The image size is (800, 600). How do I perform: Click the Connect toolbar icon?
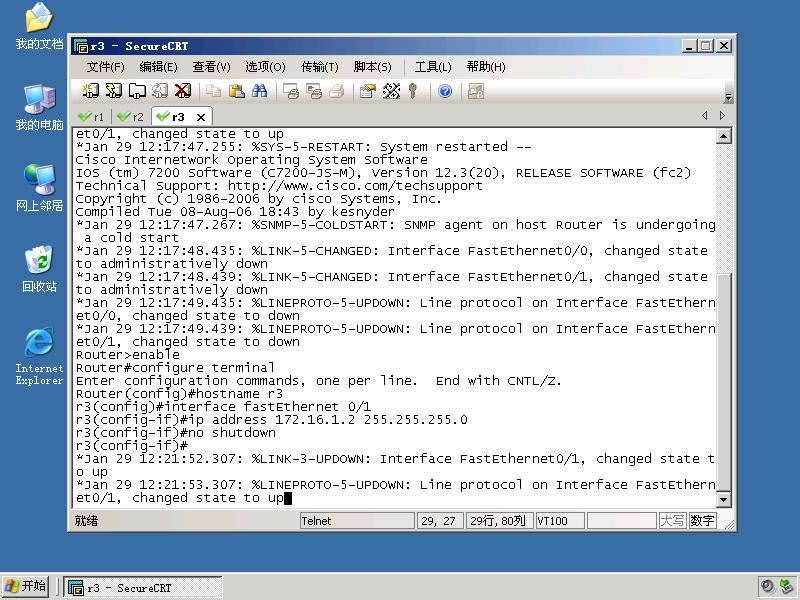(x=91, y=91)
